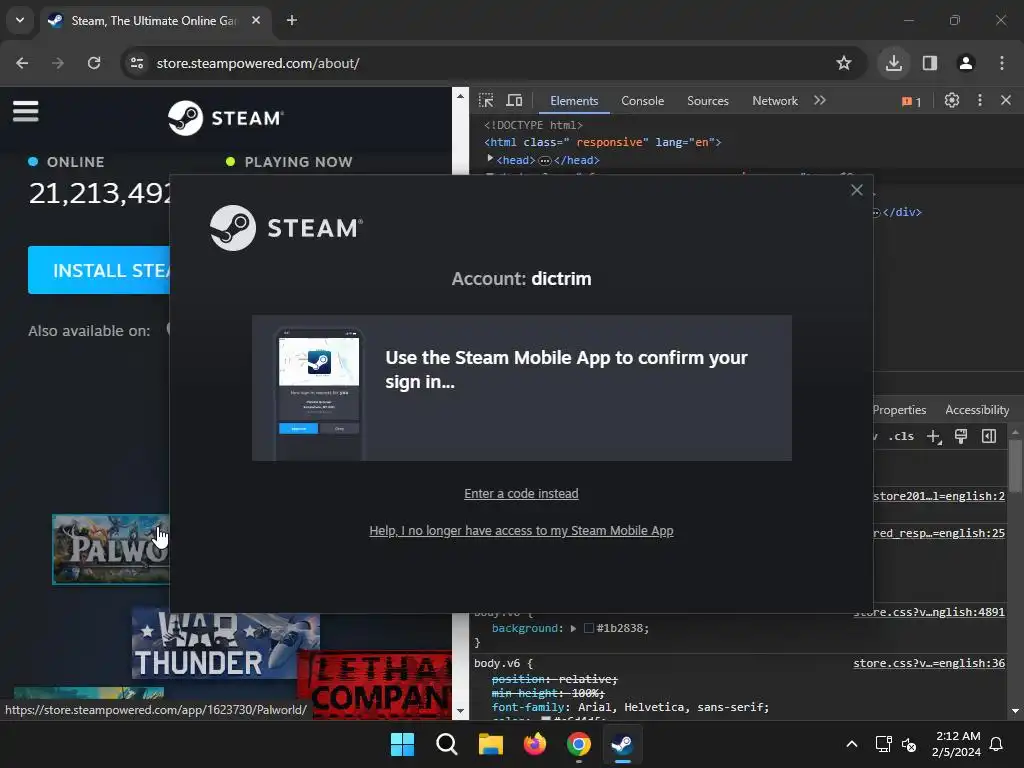The image size is (1024, 768).
Task: Click the Install Steam button
Action: click(x=99, y=270)
